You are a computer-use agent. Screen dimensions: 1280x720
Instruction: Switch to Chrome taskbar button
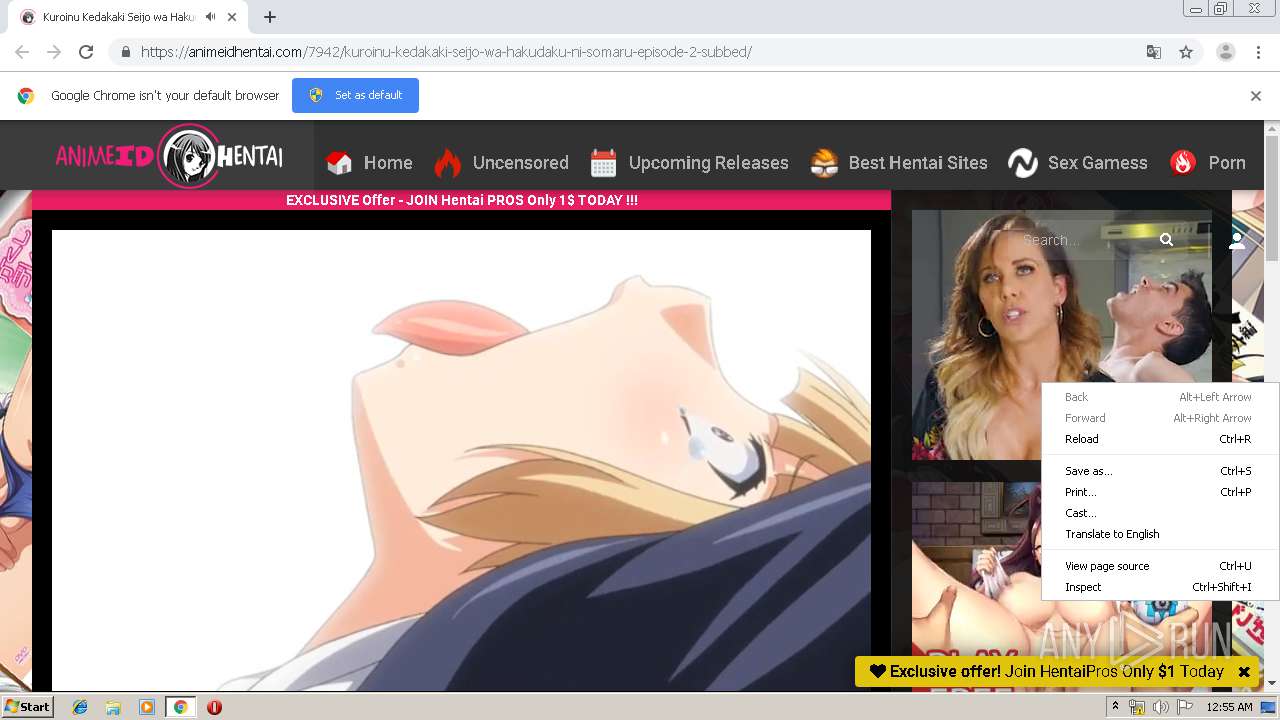coord(180,707)
